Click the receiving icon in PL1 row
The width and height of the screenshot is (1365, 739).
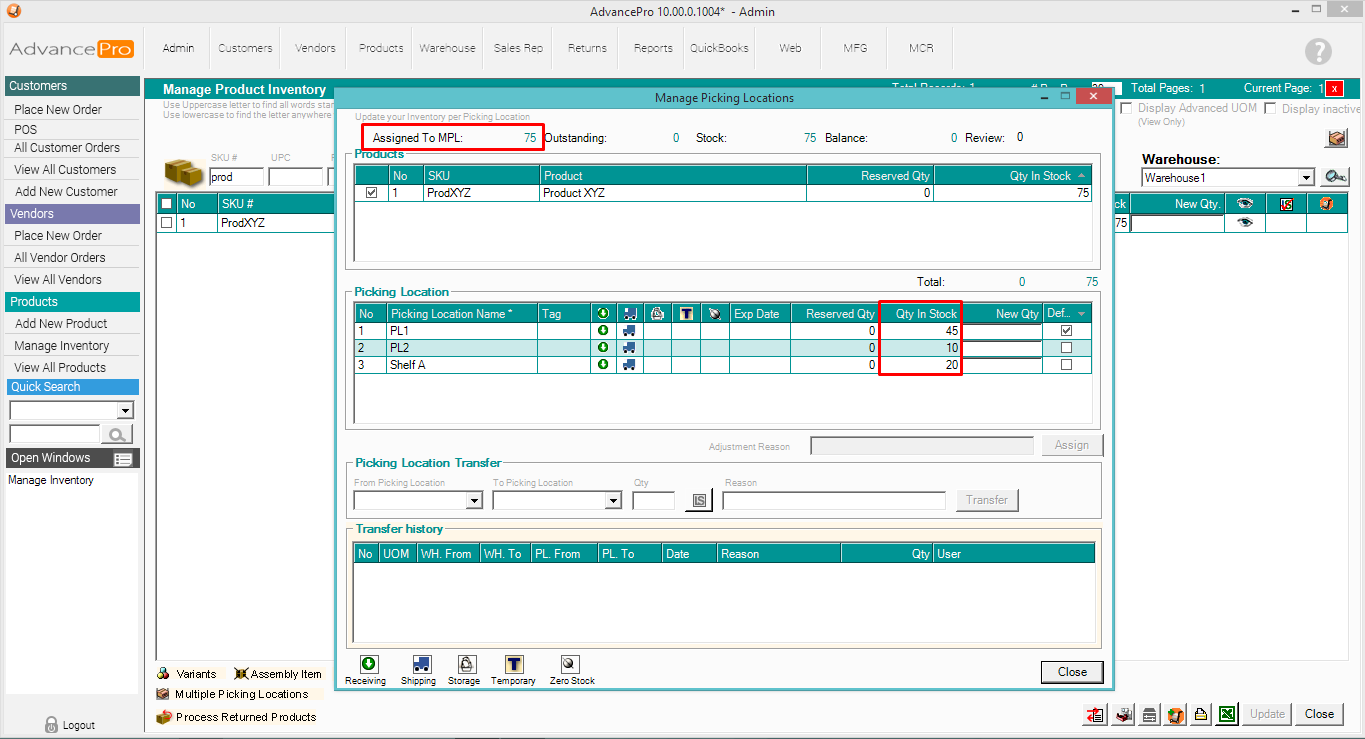click(x=603, y=331)
